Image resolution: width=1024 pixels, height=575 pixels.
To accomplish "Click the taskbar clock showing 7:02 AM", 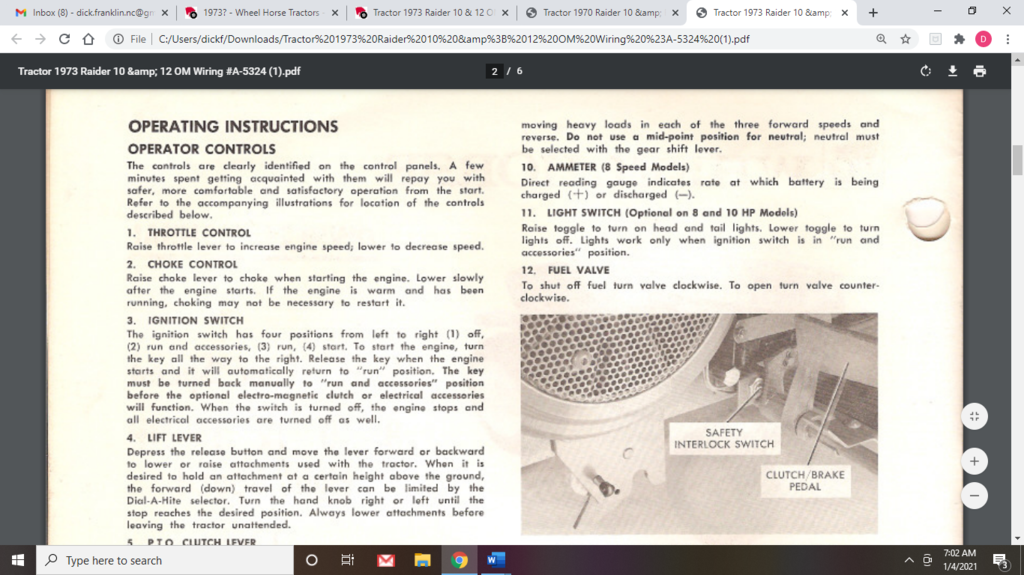I will 960,560.
